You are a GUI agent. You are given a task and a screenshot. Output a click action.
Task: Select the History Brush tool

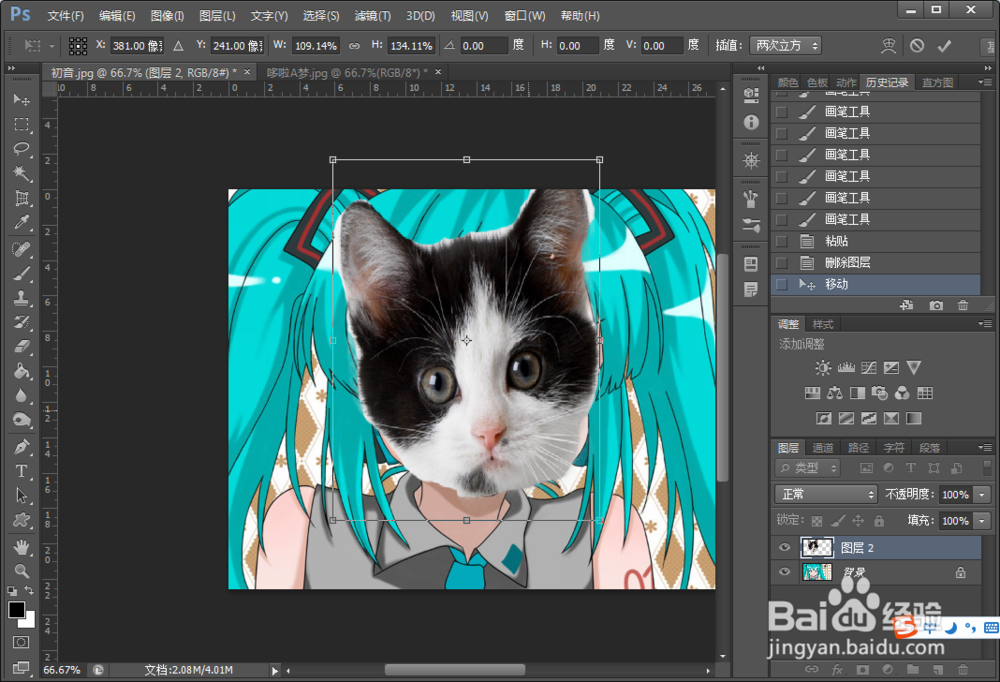(x=22, y=322)
